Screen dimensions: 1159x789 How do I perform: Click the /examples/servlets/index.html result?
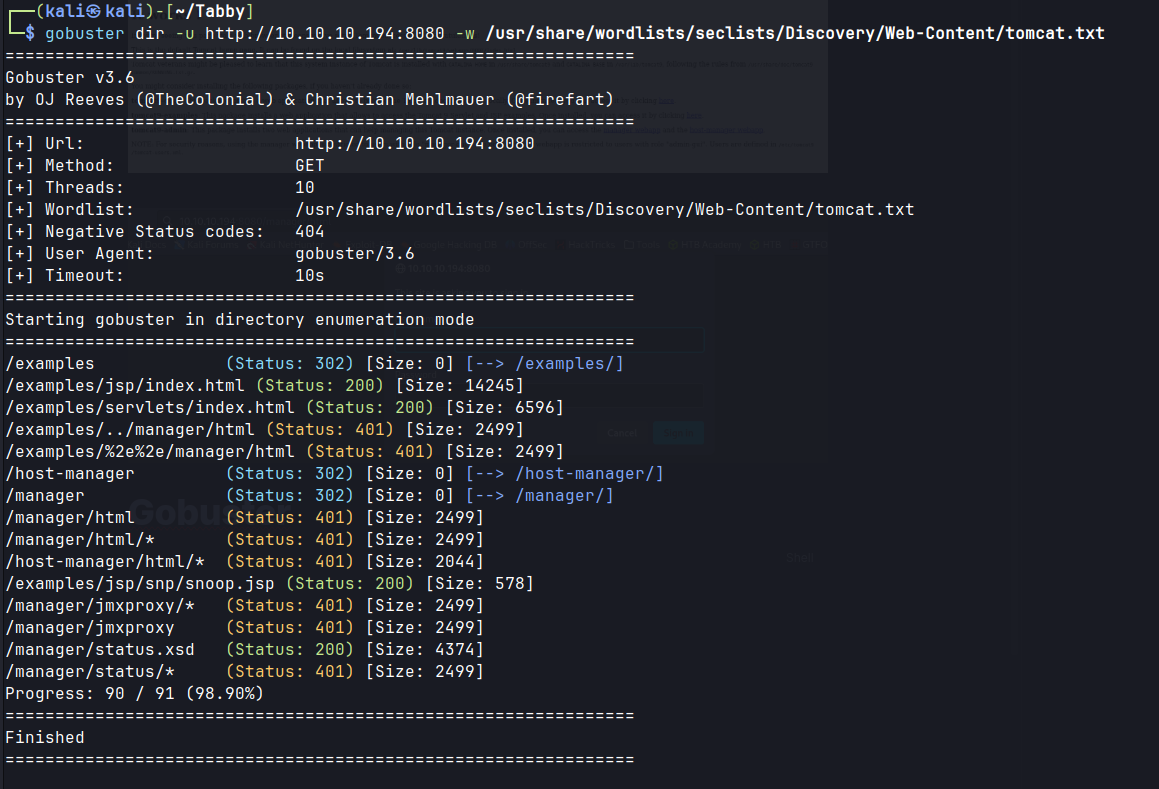pyautogui.click(x=149, y=408)
